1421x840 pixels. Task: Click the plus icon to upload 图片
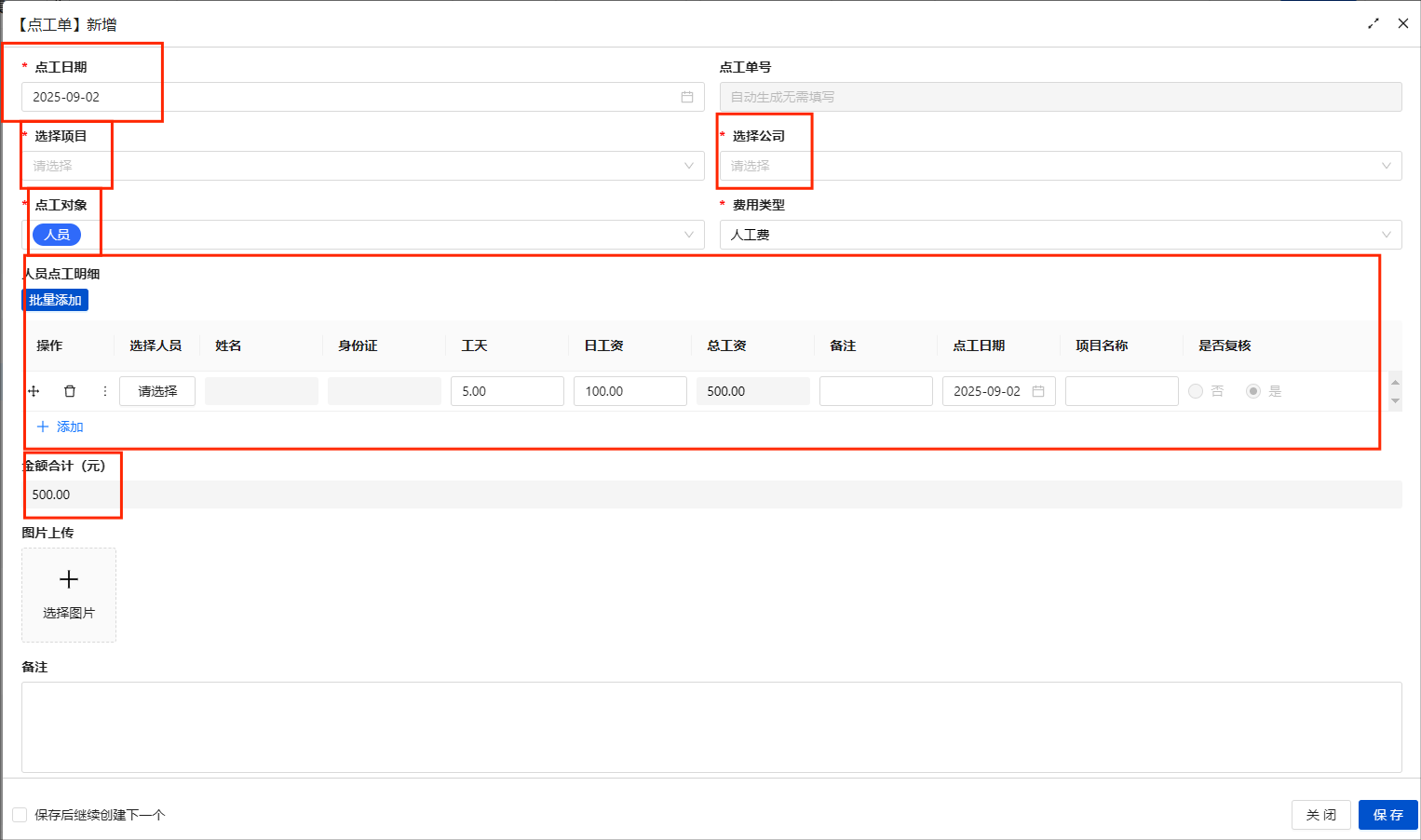click(x=69, y=580)
